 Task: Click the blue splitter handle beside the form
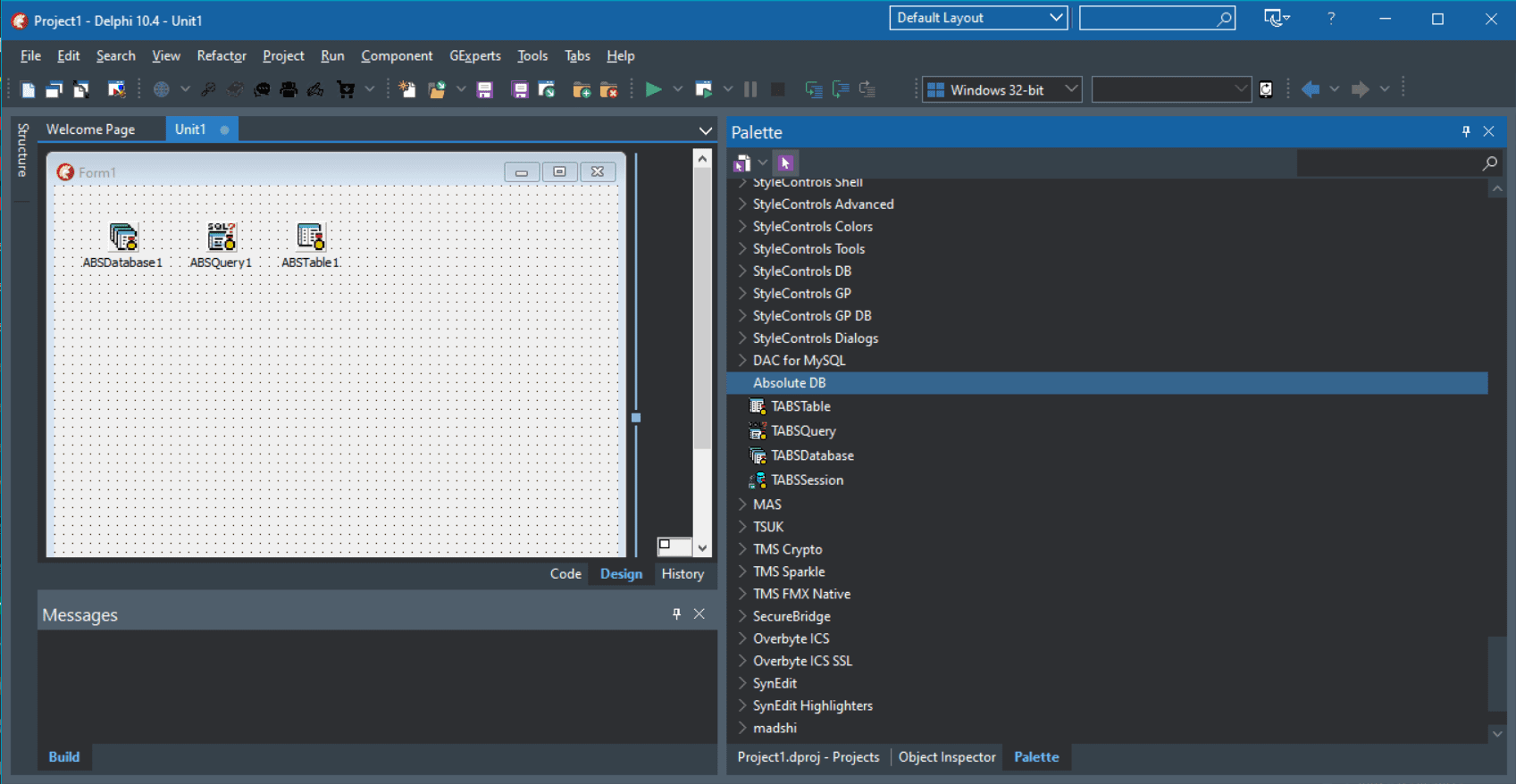click(636, 417)
